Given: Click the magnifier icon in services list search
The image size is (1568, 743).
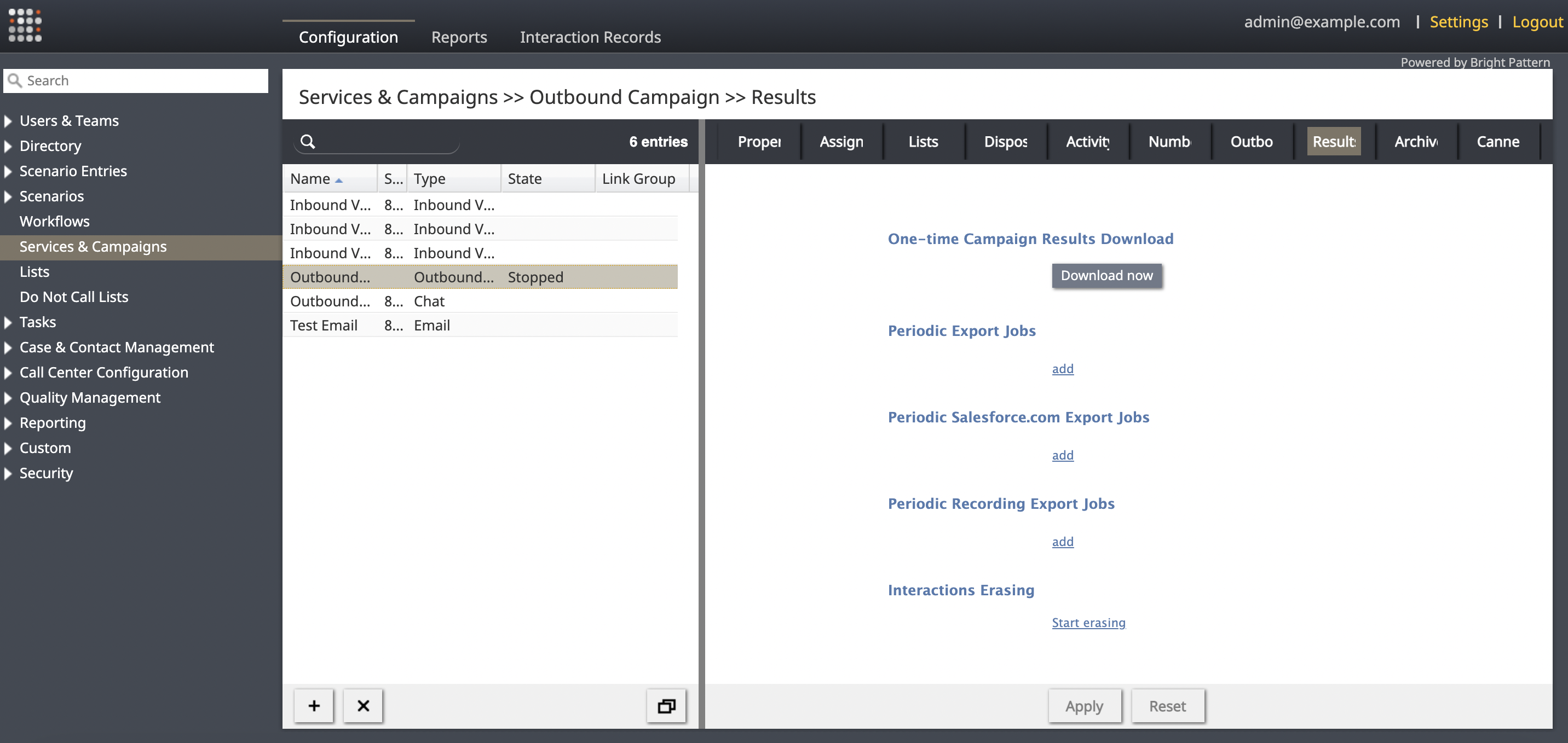Looking at the screenshot, I should coord(308,142).
